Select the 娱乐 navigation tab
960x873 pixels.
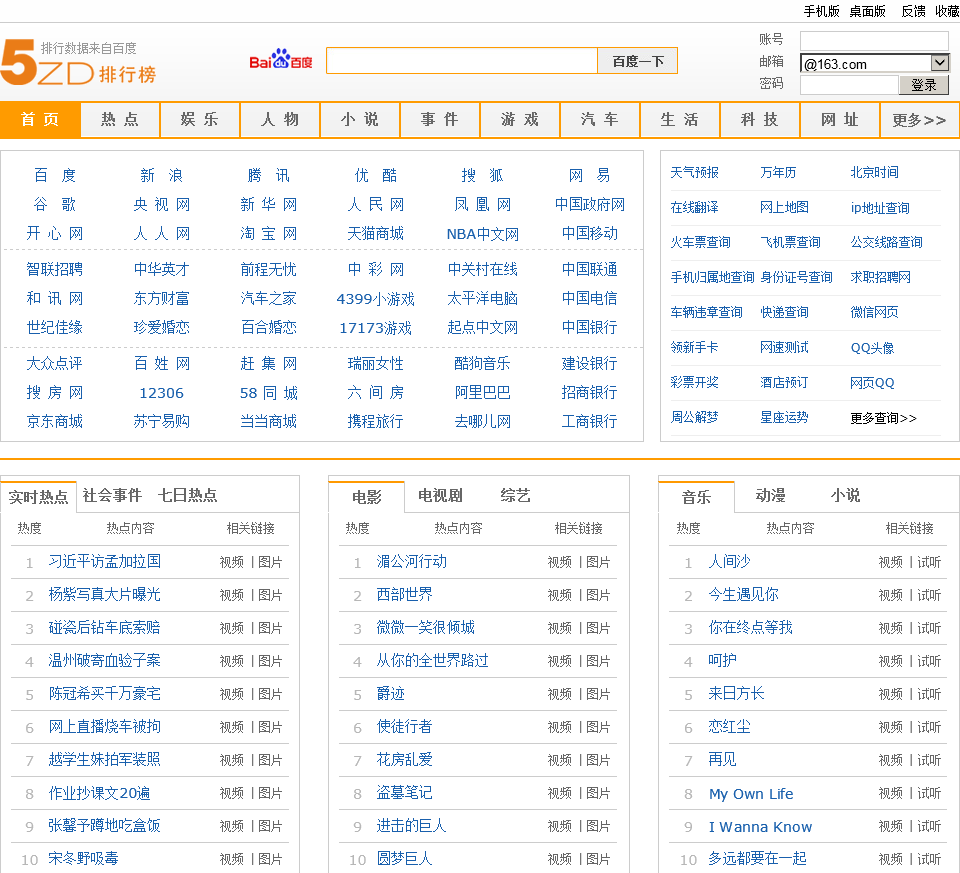[200, 120]
